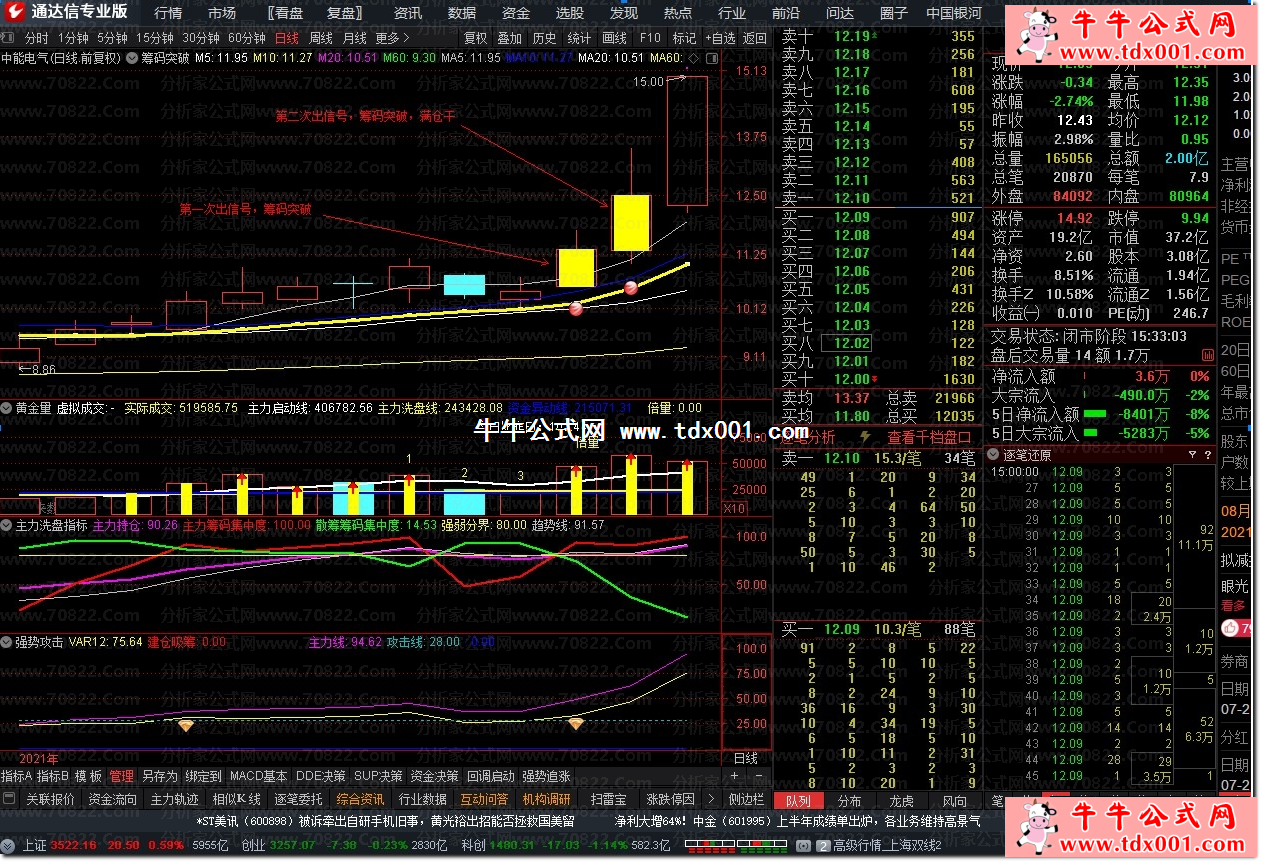This screenshot has width=1262, height=862.
Task: Click the plus zoom icon below 日线
Action: coord(734,776)
